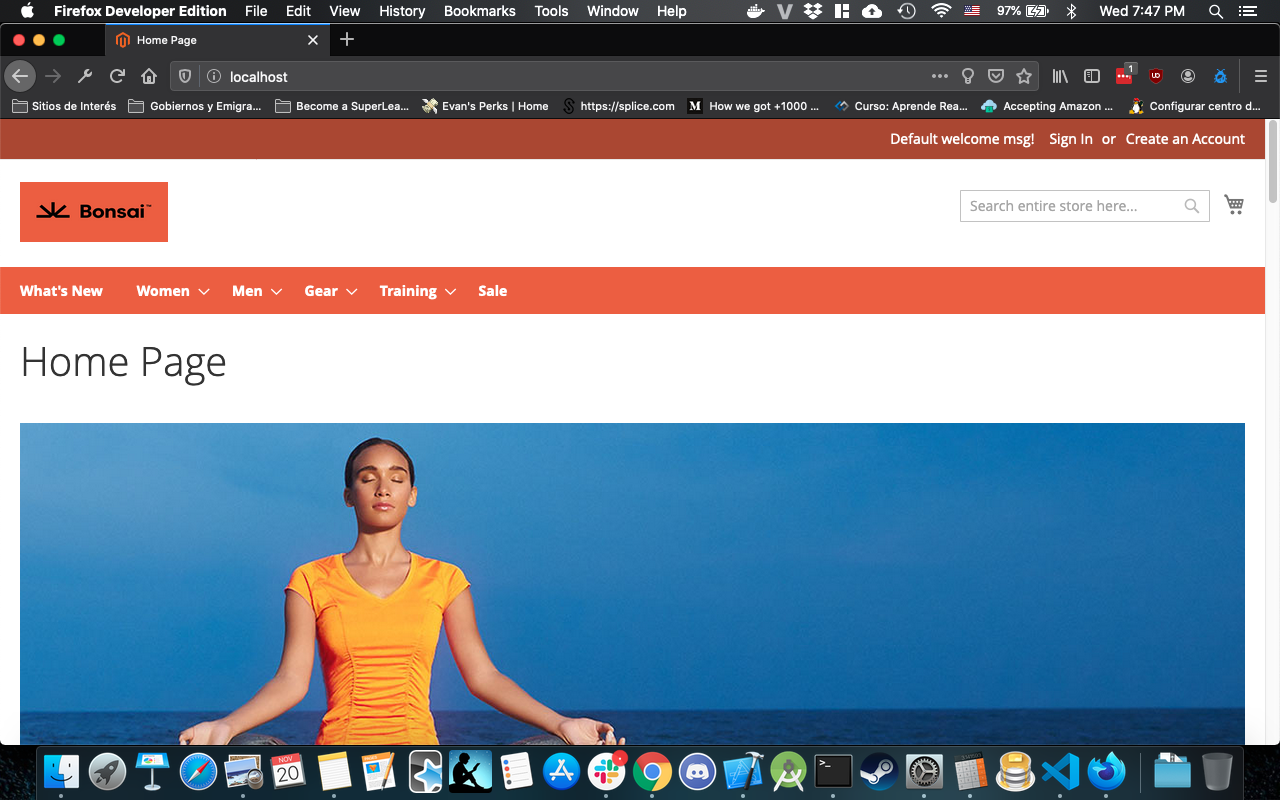Click the greyed-out forward arrow button

coord(54,76)
